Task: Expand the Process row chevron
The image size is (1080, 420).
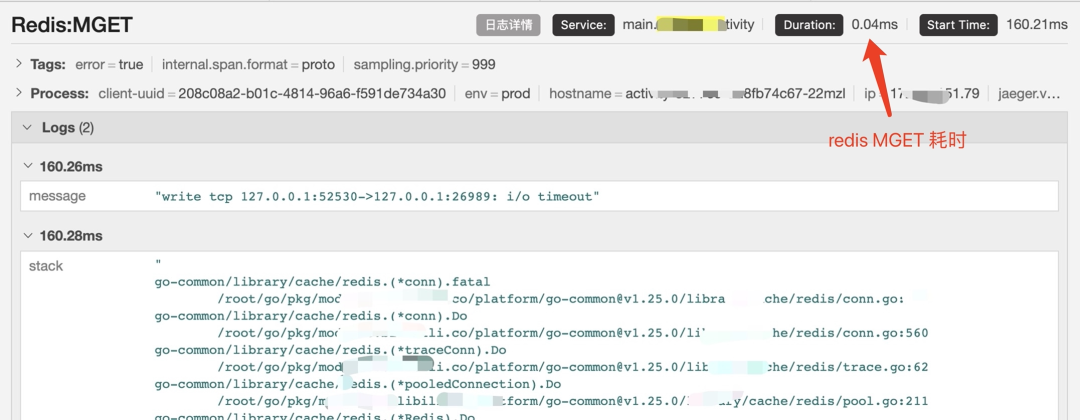Action: coord(19,93)
